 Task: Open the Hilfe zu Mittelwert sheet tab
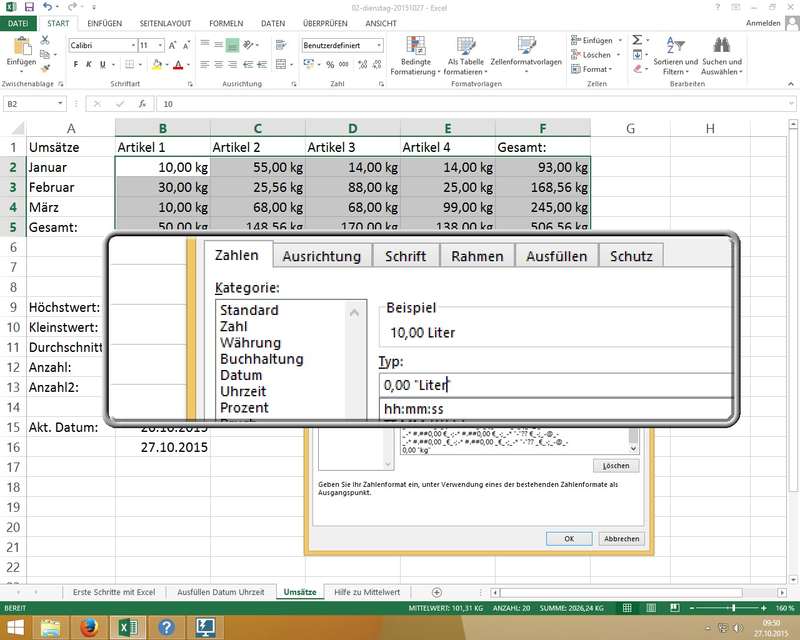click(x=367, y=592)
